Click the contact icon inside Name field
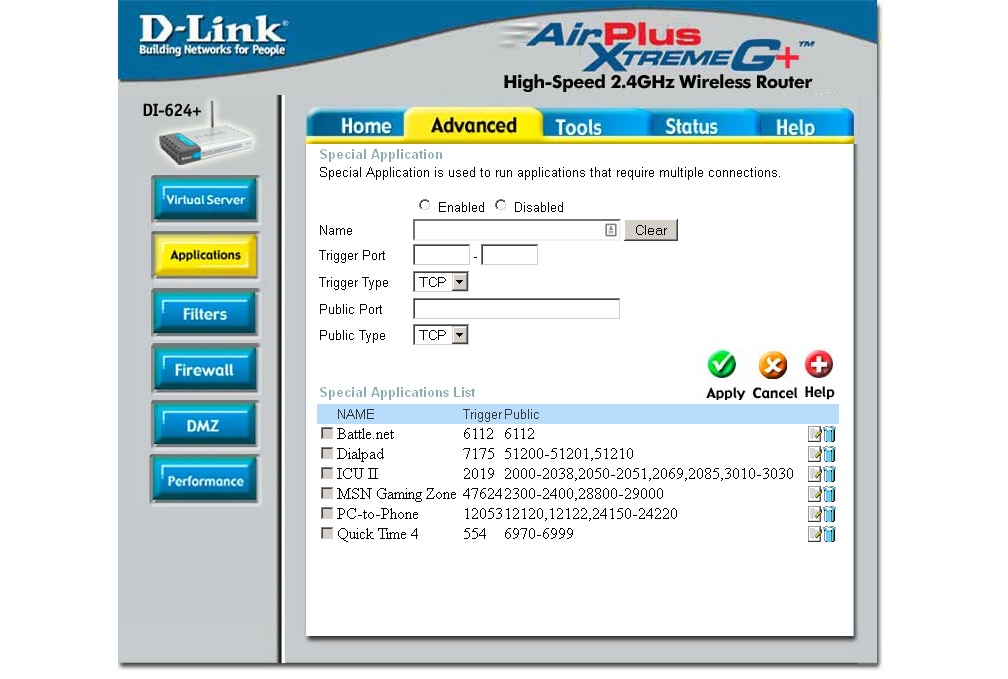 [611, 230]
